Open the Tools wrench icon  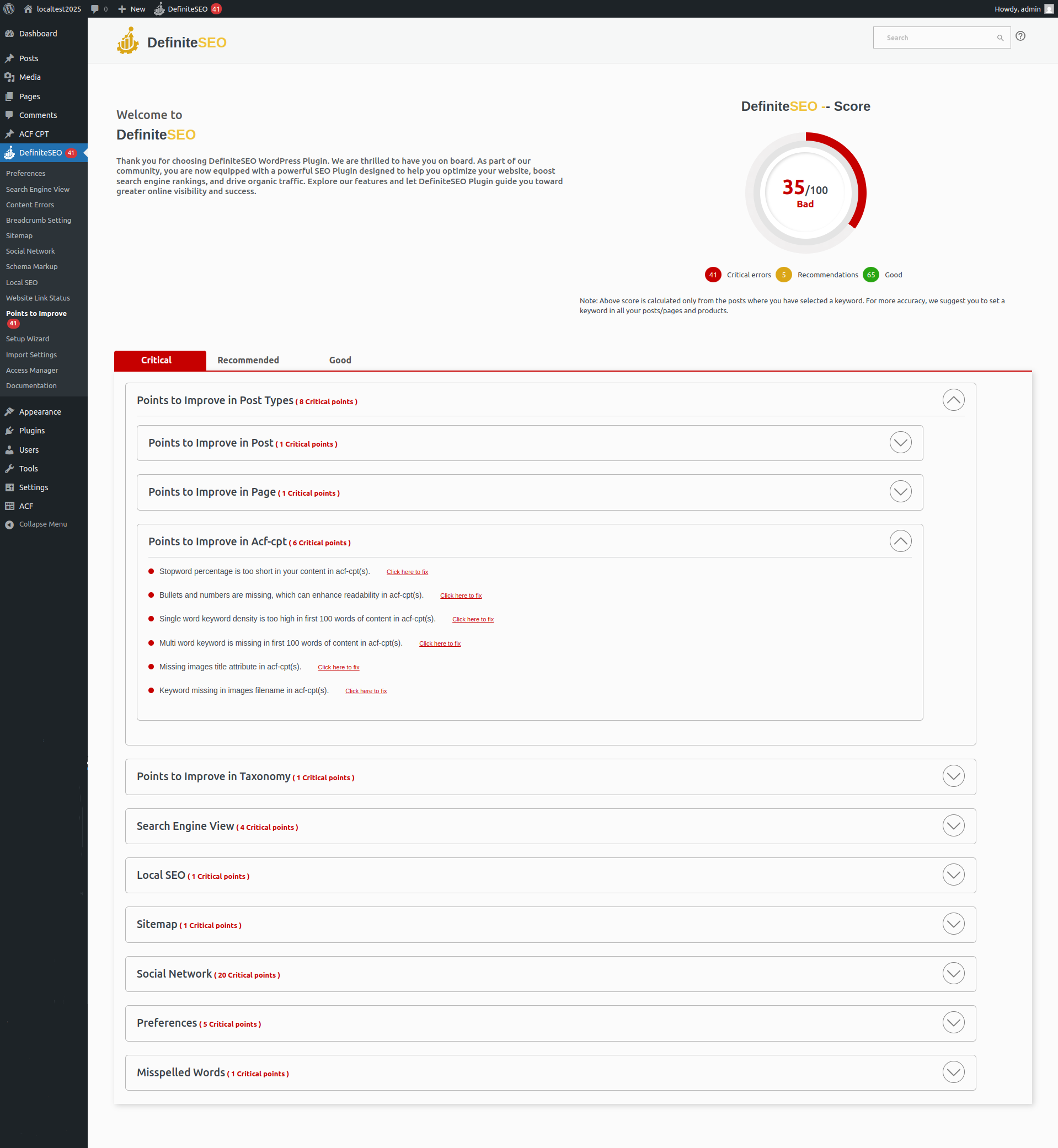(x=10, y=468)
